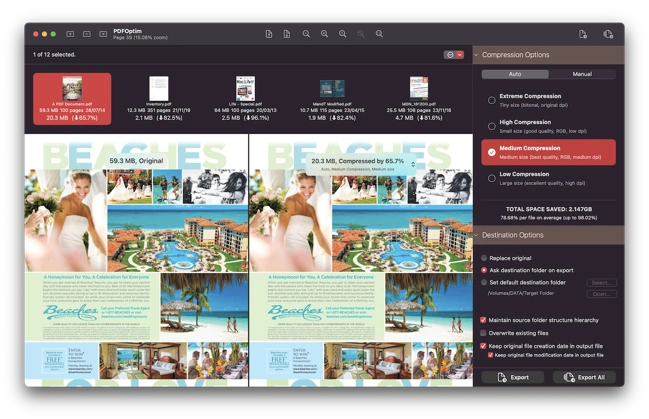The height and width of the screenshot is (419, 649).
Task: Click the Open... destination folder button
Action: pos(601,294)
